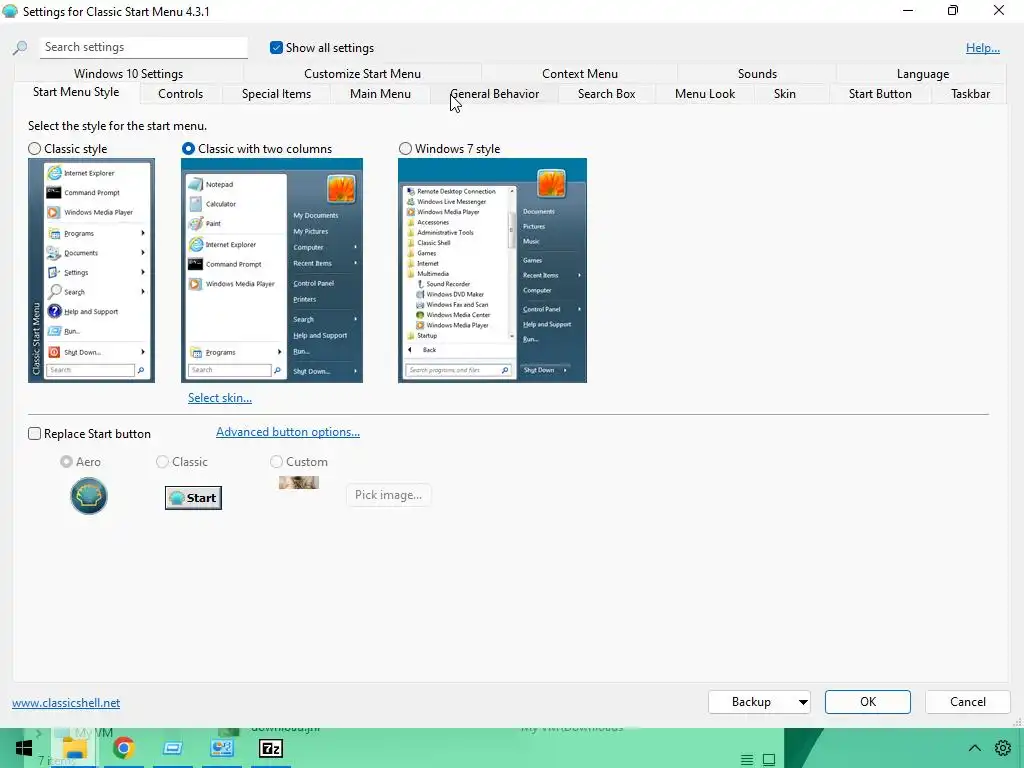Choose the Classic button radio option
The height and width of the screenshot is (768, 1024).
pos(162,462)
